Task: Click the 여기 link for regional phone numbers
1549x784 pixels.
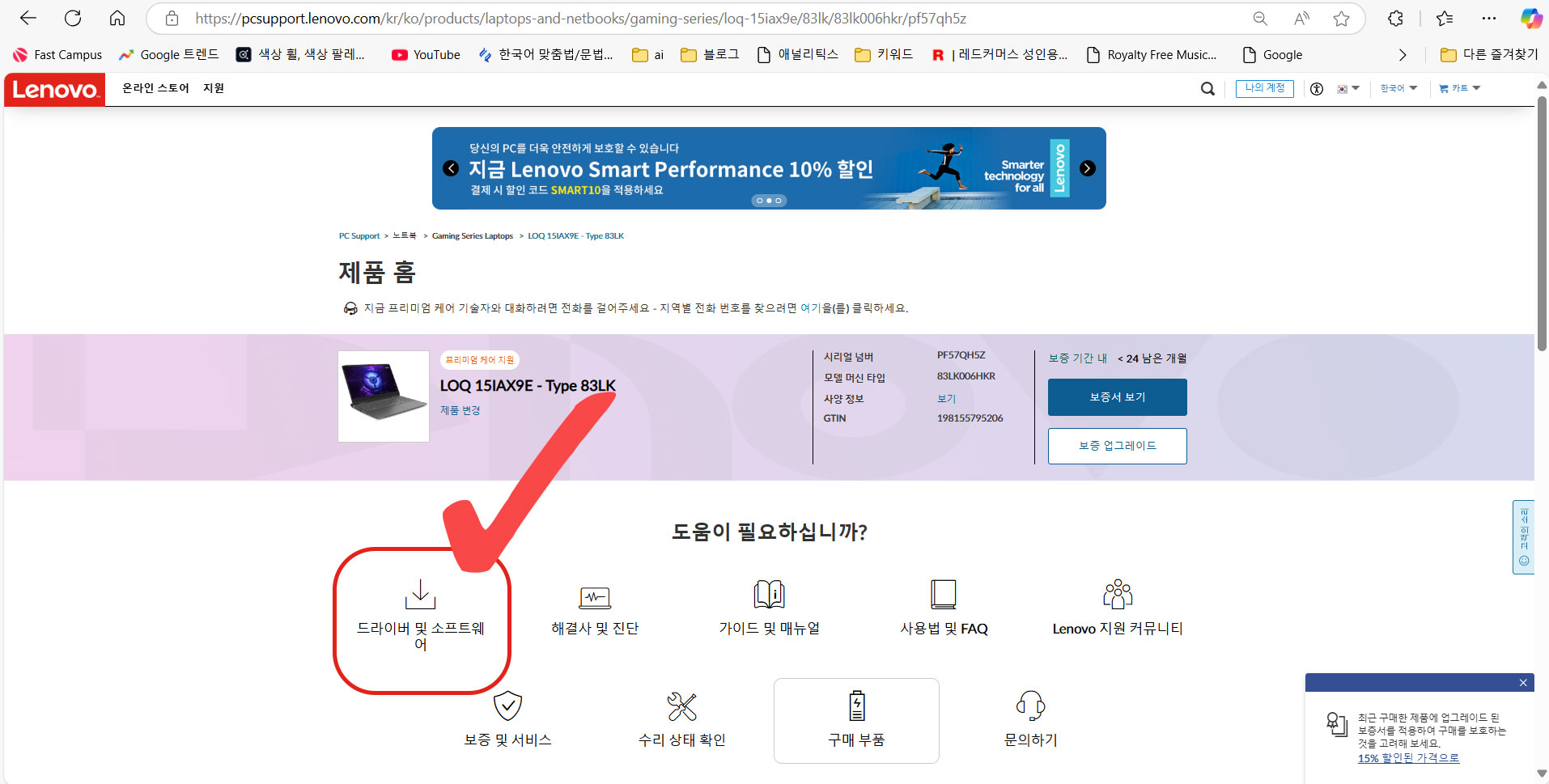Action: pos(811,308)
